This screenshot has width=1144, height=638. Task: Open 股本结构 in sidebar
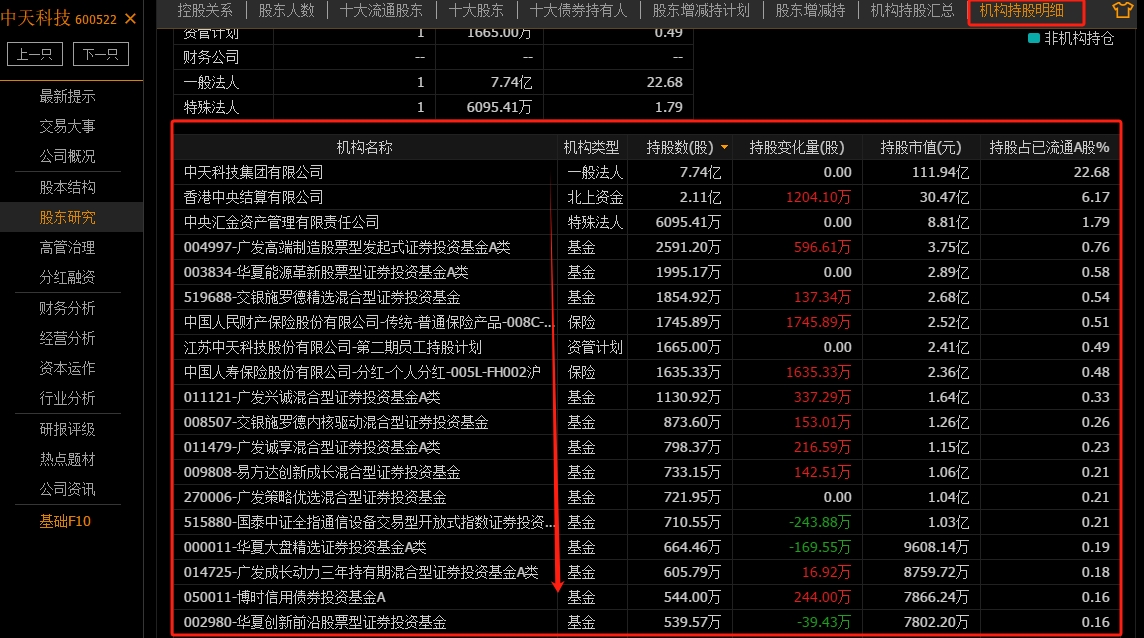(67, 188)
